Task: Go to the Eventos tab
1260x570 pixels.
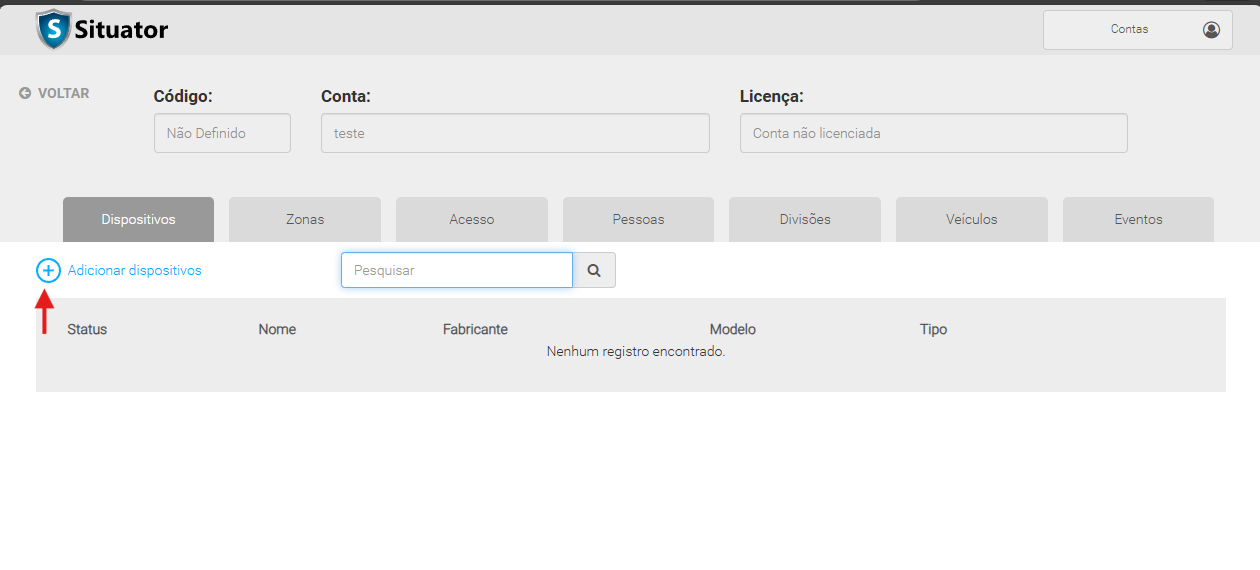Action: [x=1138, y=219]
